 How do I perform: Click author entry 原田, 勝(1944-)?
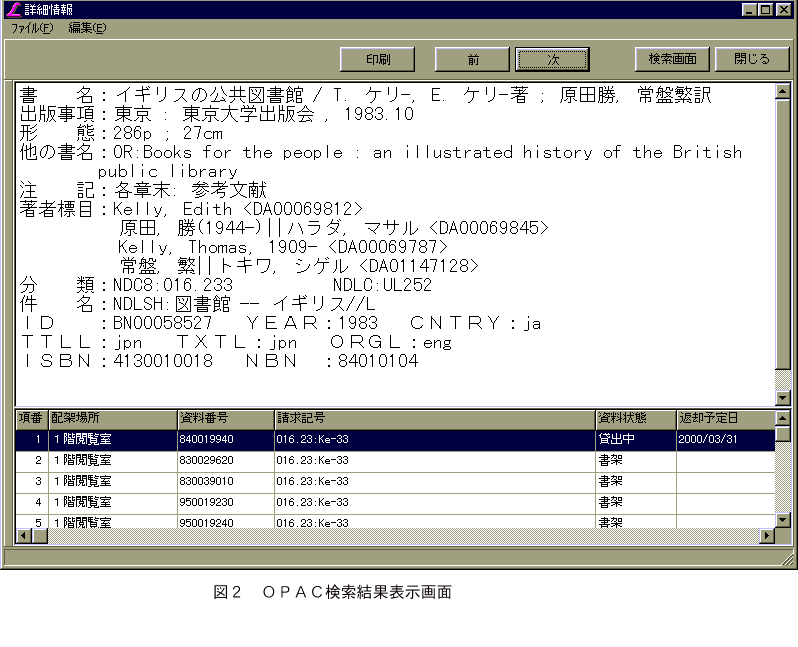coord(190,228)
